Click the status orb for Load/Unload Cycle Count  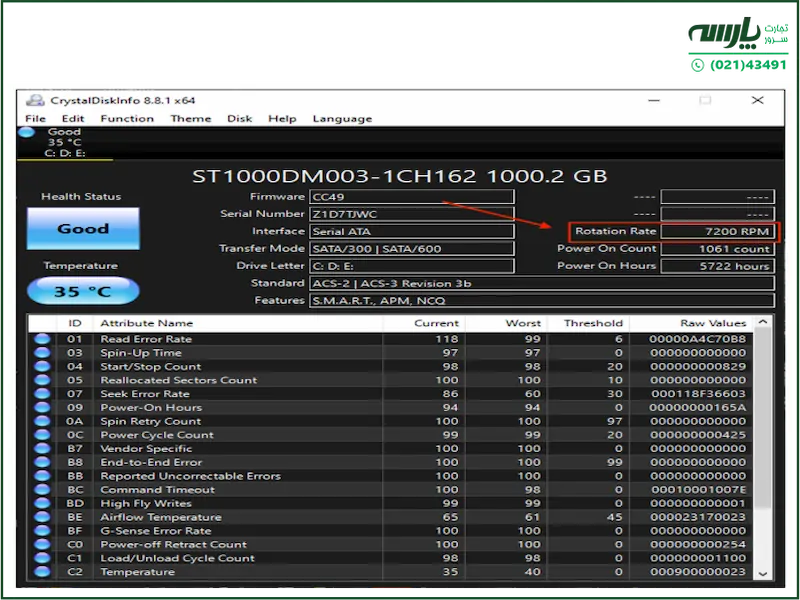click(42, 558)
